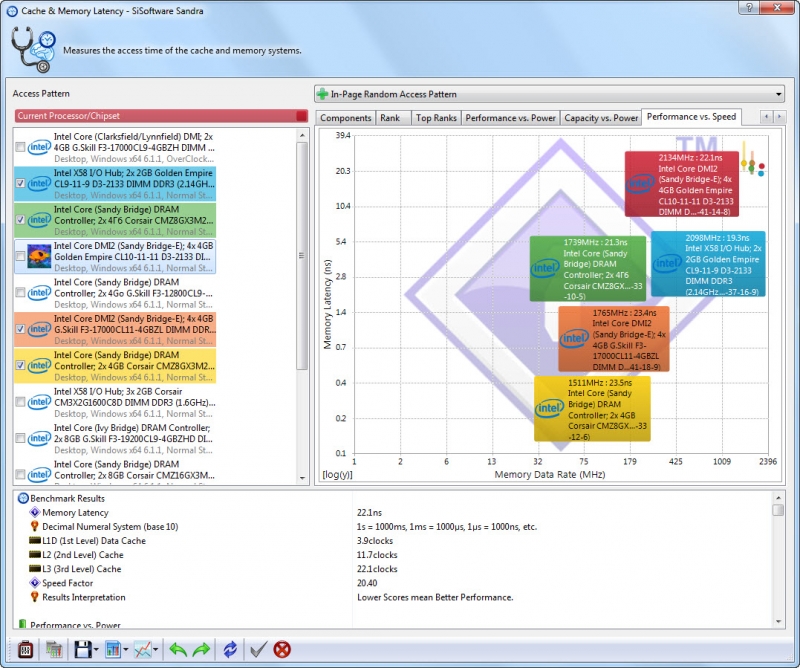The image size is (800, 668).
Task: Click the bar chart type icon
Action: tap(113, 649)
